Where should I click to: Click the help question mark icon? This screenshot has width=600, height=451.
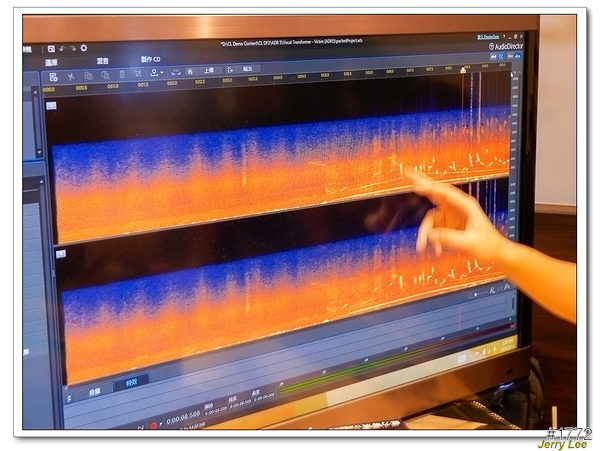click(504, 36)
